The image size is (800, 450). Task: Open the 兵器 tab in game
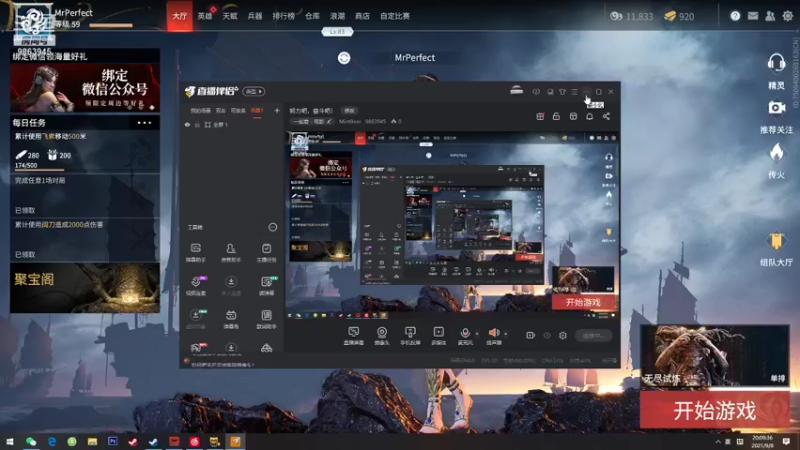(255, 16)
